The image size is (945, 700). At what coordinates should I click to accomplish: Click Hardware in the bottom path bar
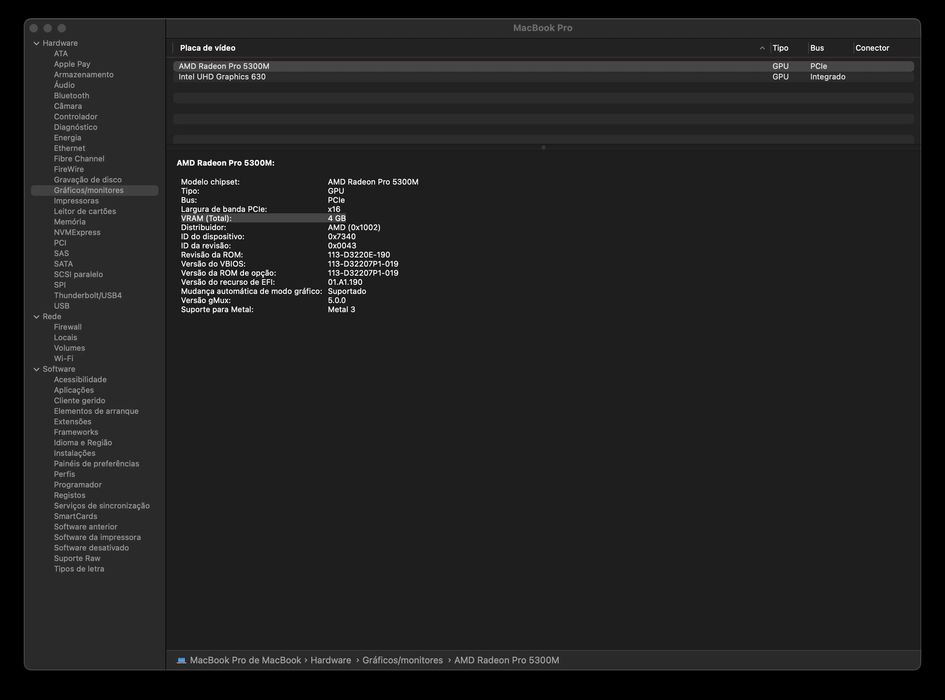click(331, 660)
